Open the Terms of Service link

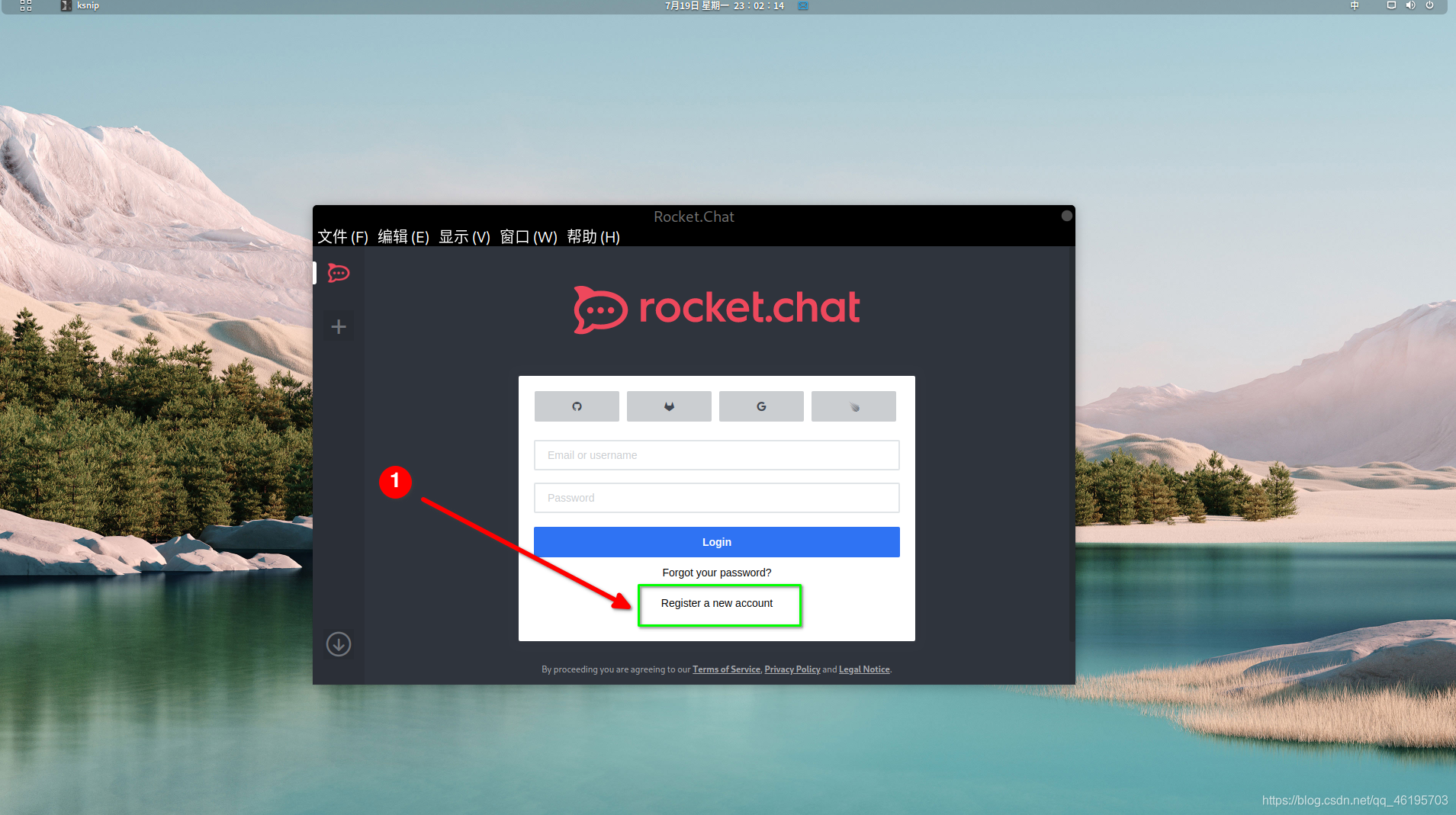pyautogui.click(x=726, y=669)
